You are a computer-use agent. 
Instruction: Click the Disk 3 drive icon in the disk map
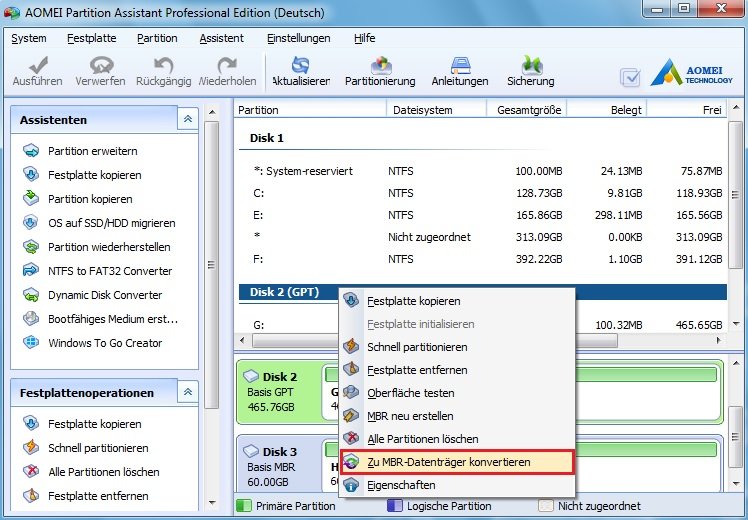(251, 451)
